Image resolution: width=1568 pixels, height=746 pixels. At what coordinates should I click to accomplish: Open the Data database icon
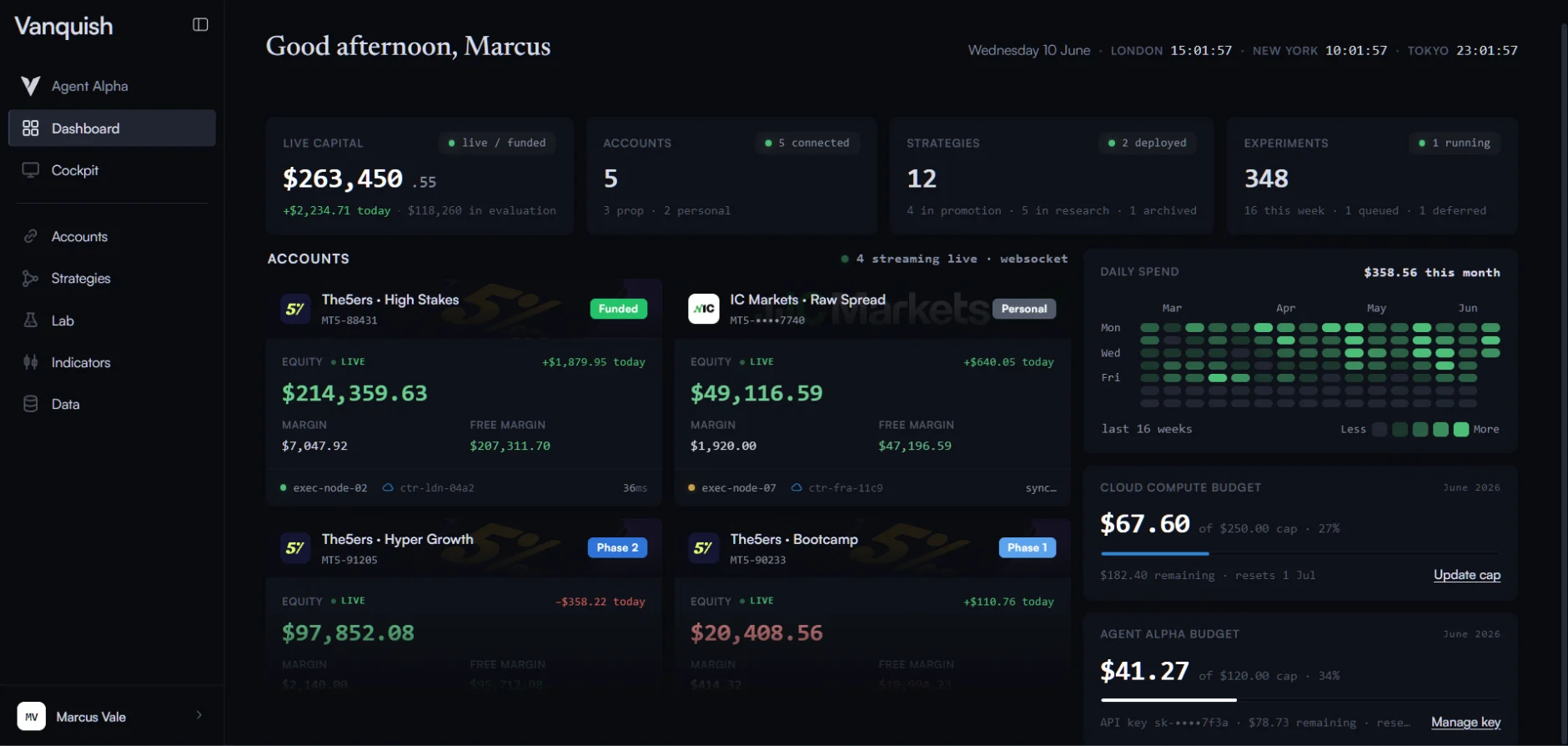tap(31, 404)
